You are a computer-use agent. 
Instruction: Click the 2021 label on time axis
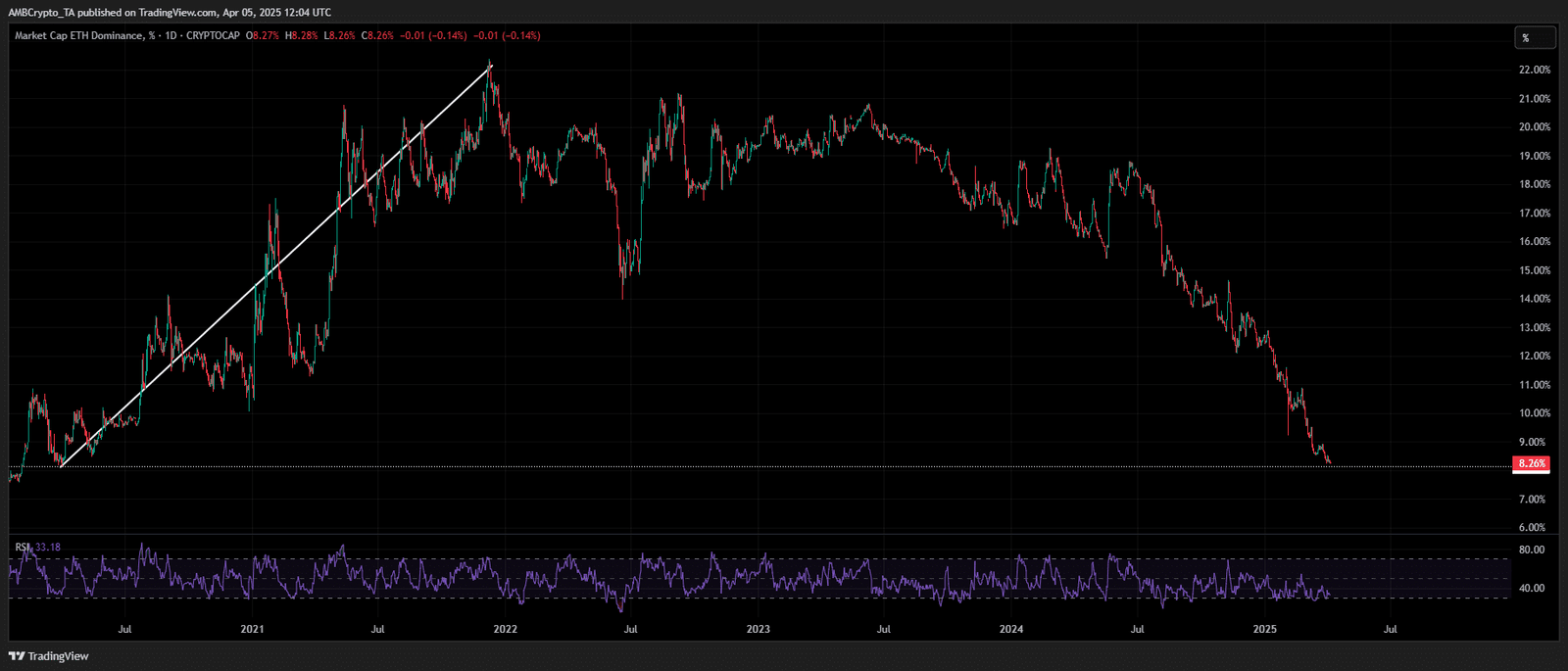(252, 629)
